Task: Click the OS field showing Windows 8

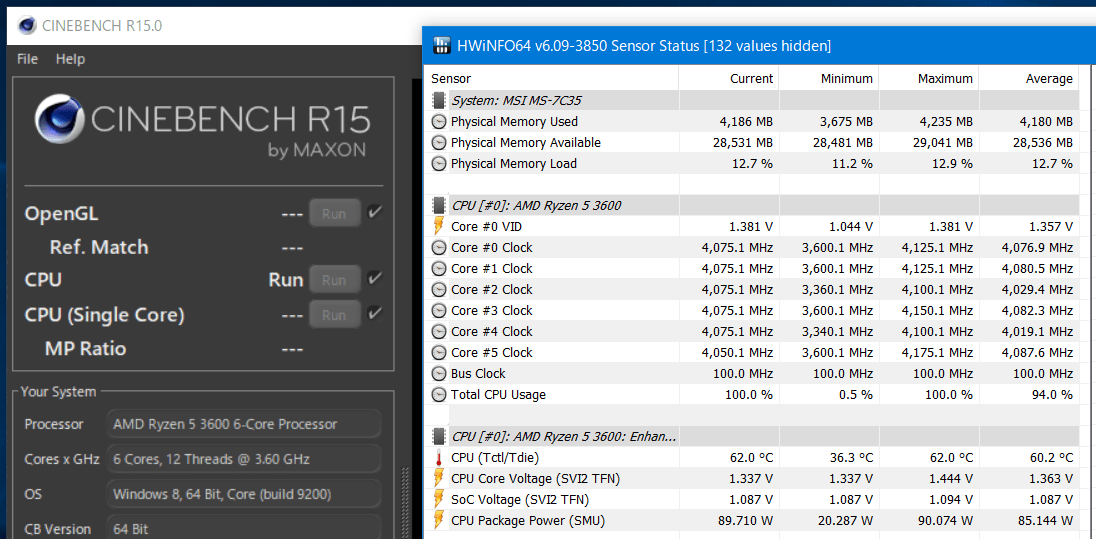Action: [x=243, y=494]
